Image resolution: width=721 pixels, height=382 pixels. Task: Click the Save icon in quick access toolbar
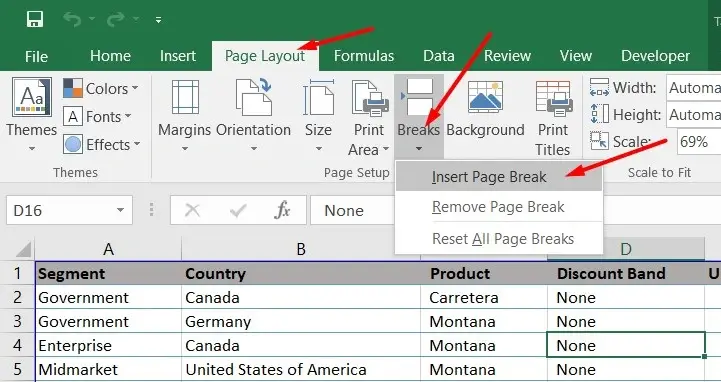pyautogui.click(x=35, y=19)
